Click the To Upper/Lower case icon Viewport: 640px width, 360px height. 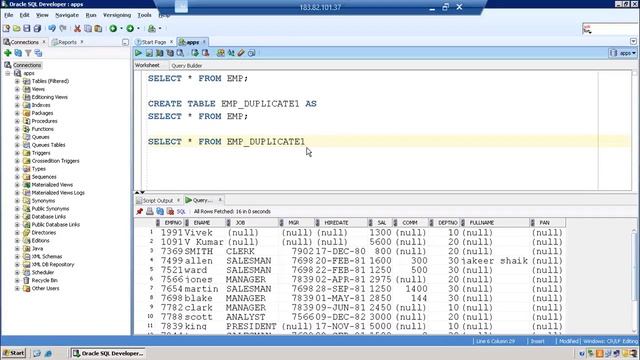point(231,53)
